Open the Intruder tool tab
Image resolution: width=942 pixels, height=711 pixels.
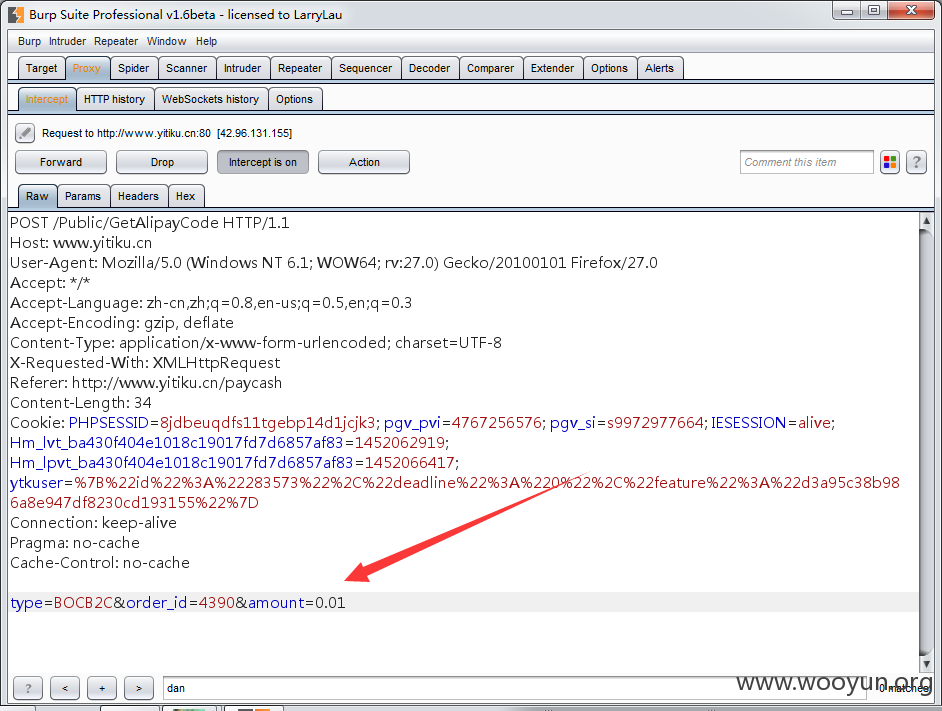click(x=243, y=69)
